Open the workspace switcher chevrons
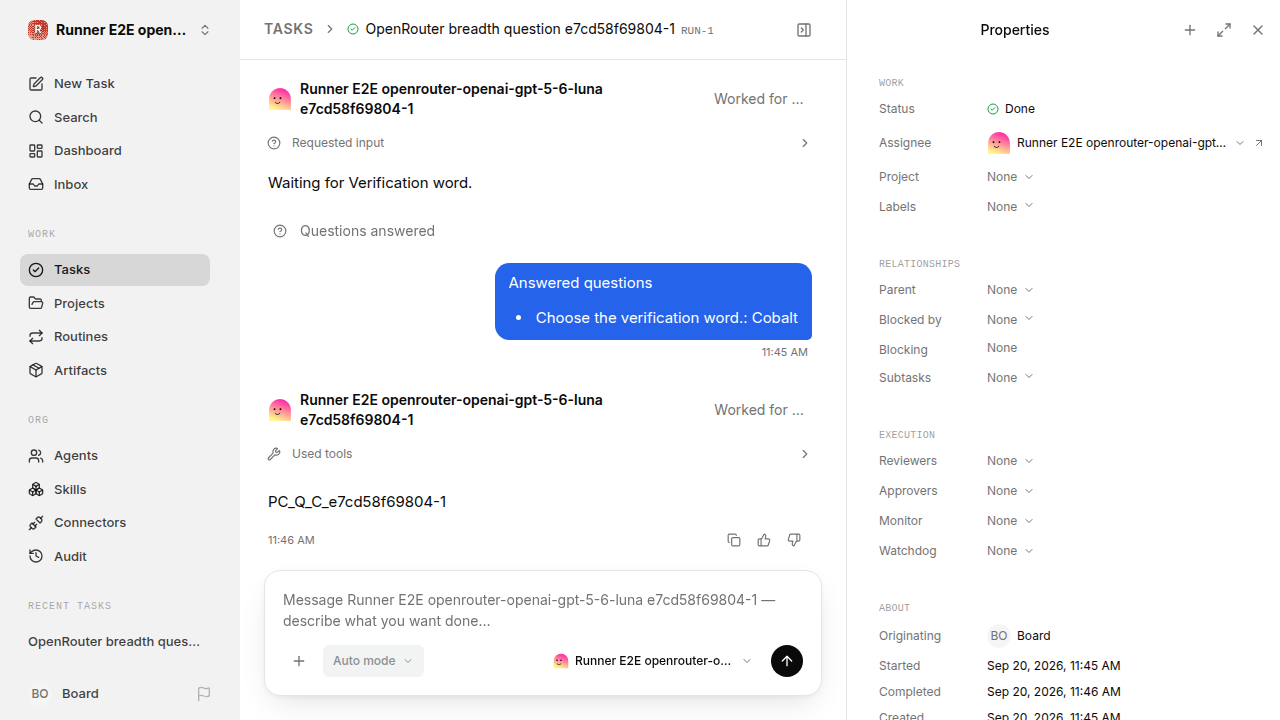The height and width of the screenshot is (720, 1280). point(205,30)
